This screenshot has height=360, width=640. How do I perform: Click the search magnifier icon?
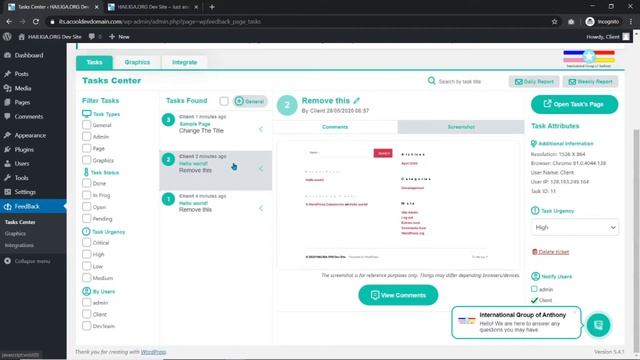pyautogui.click(x=431, y=81)
